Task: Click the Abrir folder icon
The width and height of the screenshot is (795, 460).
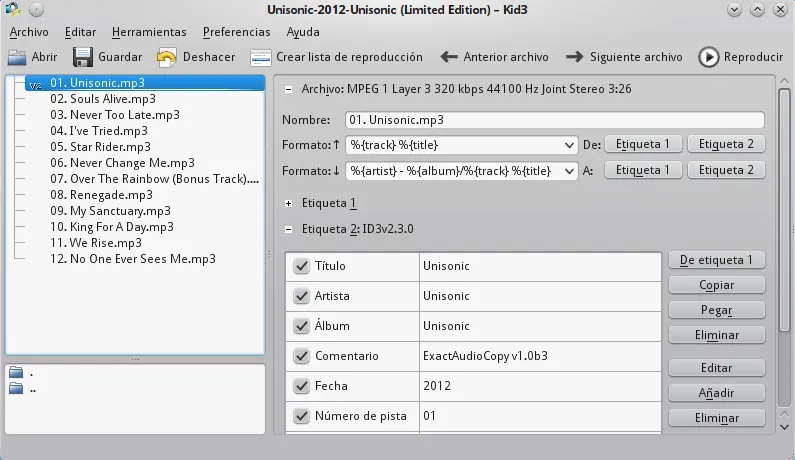Action: click(x=17, y=57)
